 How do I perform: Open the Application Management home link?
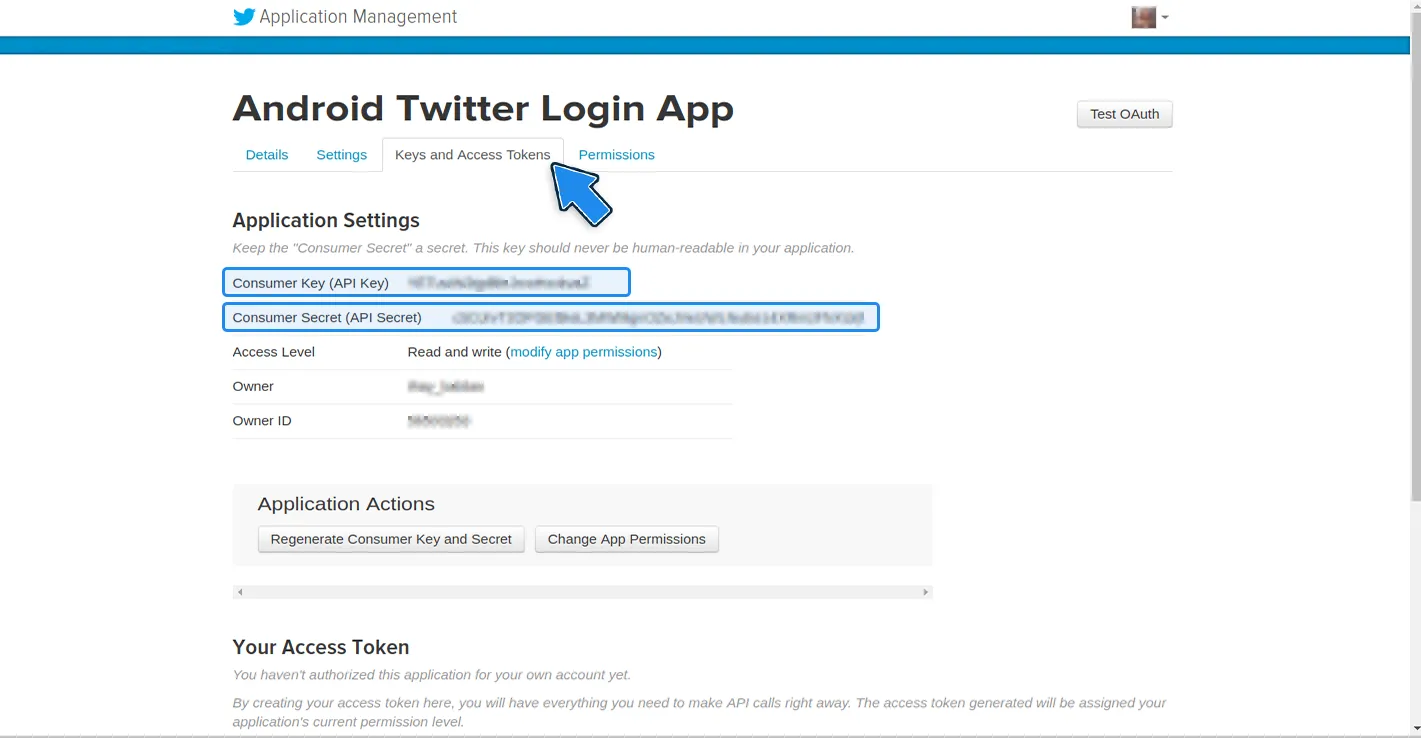pos(358,17)
